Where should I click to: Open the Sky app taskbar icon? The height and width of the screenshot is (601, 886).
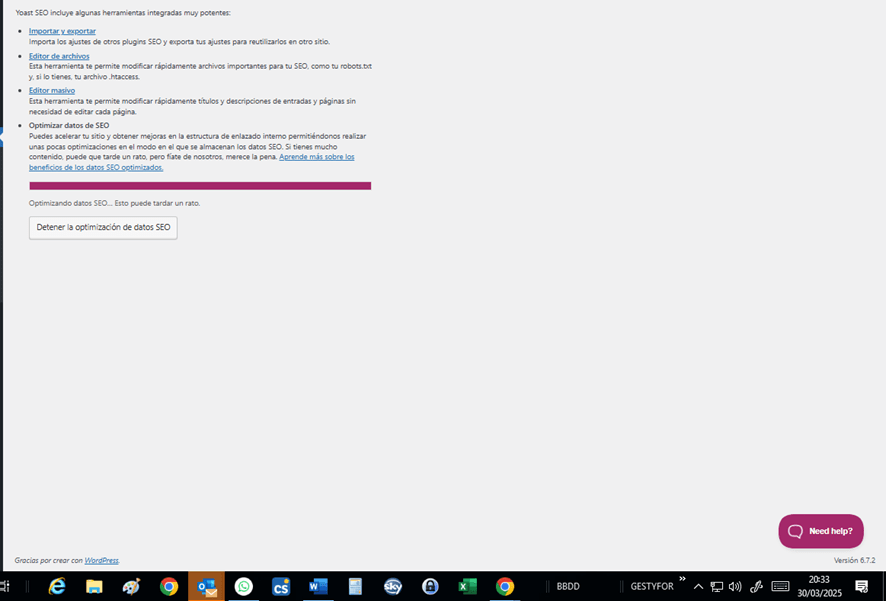coord(393,586)
